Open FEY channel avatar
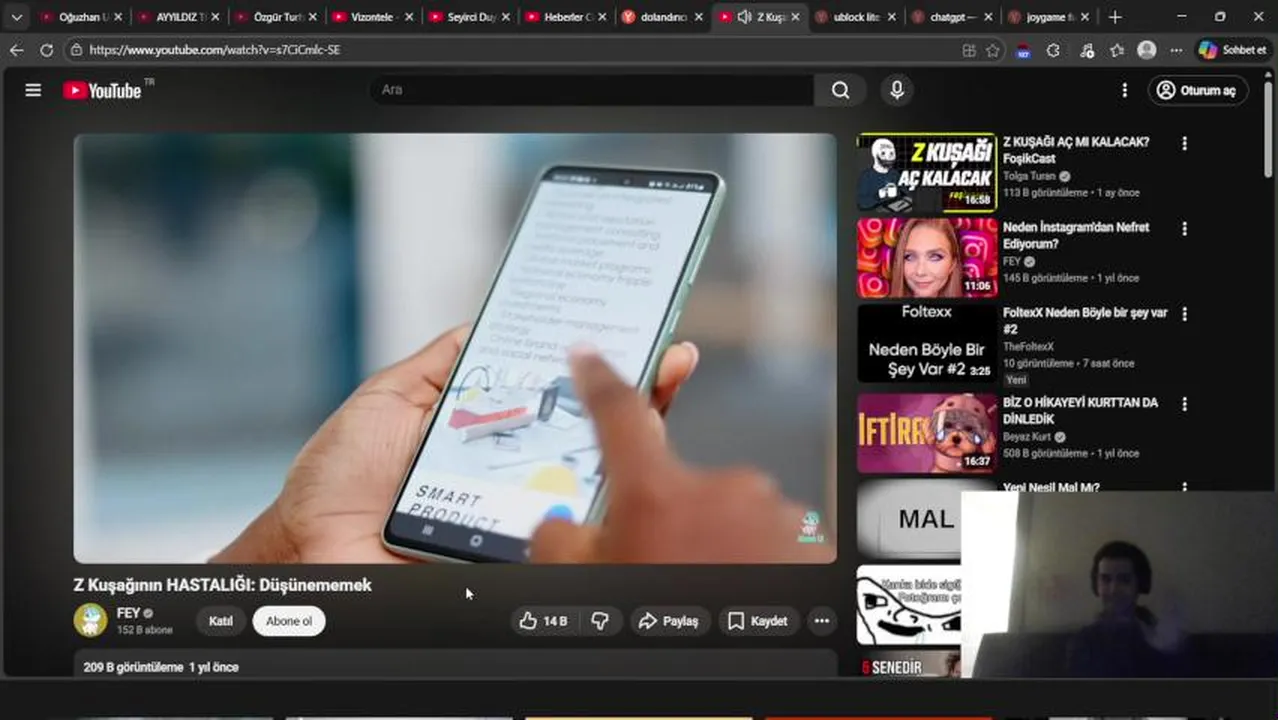 90,620
